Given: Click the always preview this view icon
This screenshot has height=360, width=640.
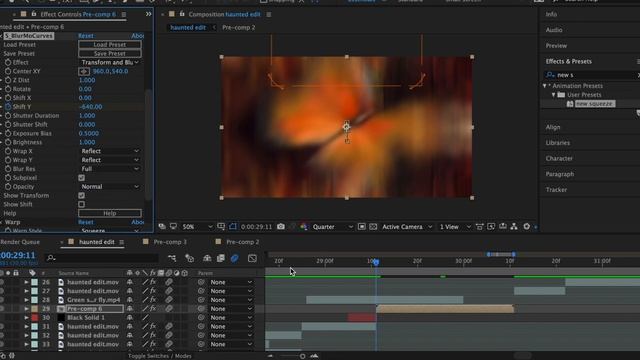Looking at the screenshot, I should point(162,227).
